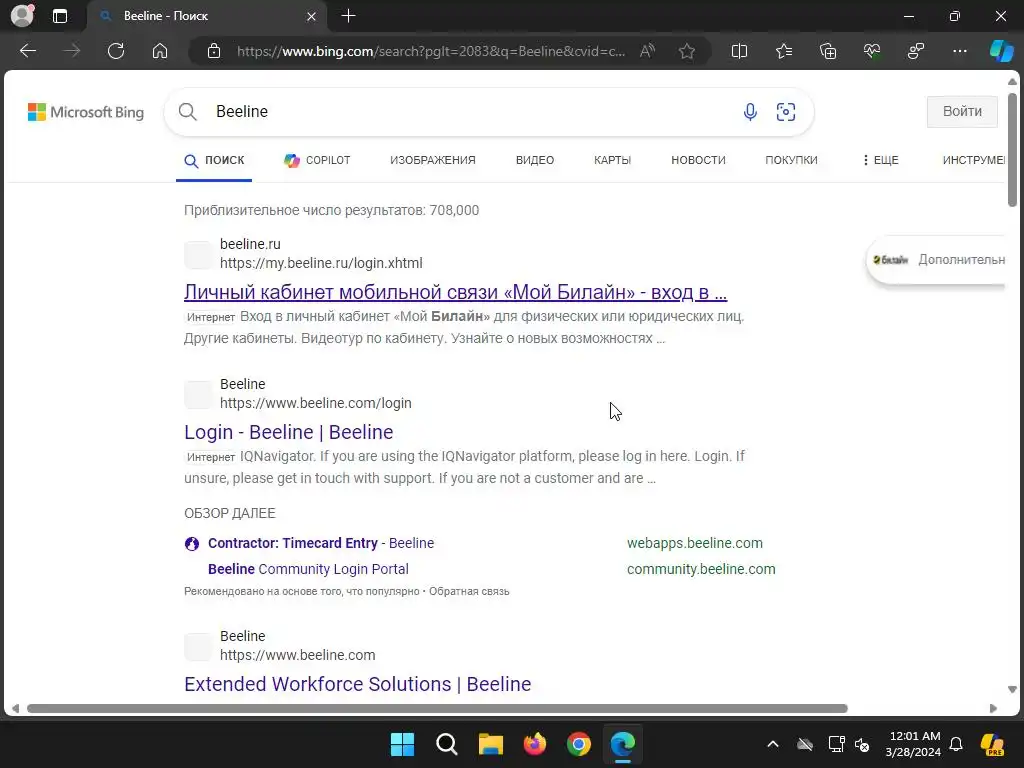Open Extended Workforce Solutions | Beeline result

(358, 684)
